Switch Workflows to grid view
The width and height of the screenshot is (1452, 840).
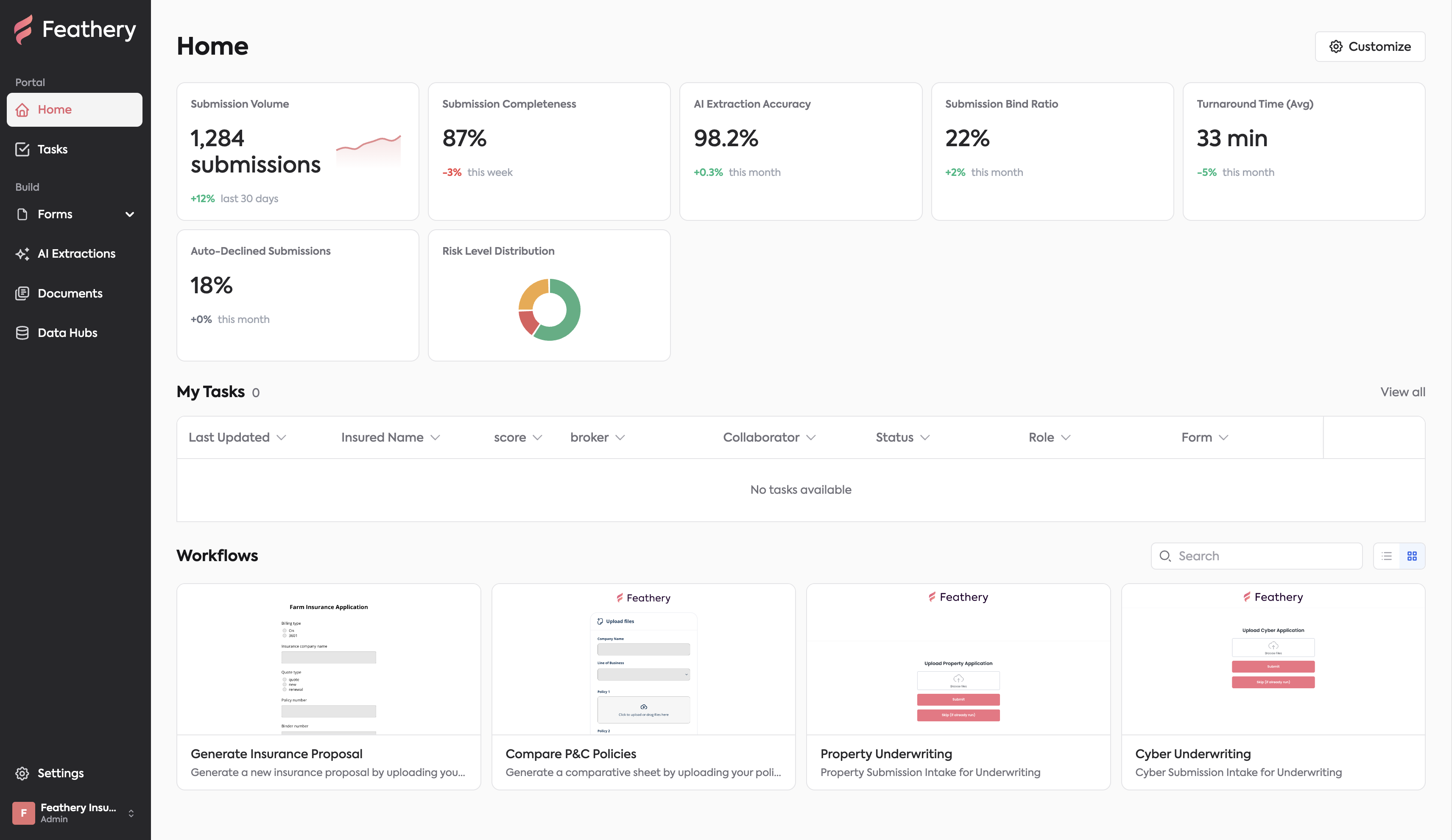coord(1412,556)
